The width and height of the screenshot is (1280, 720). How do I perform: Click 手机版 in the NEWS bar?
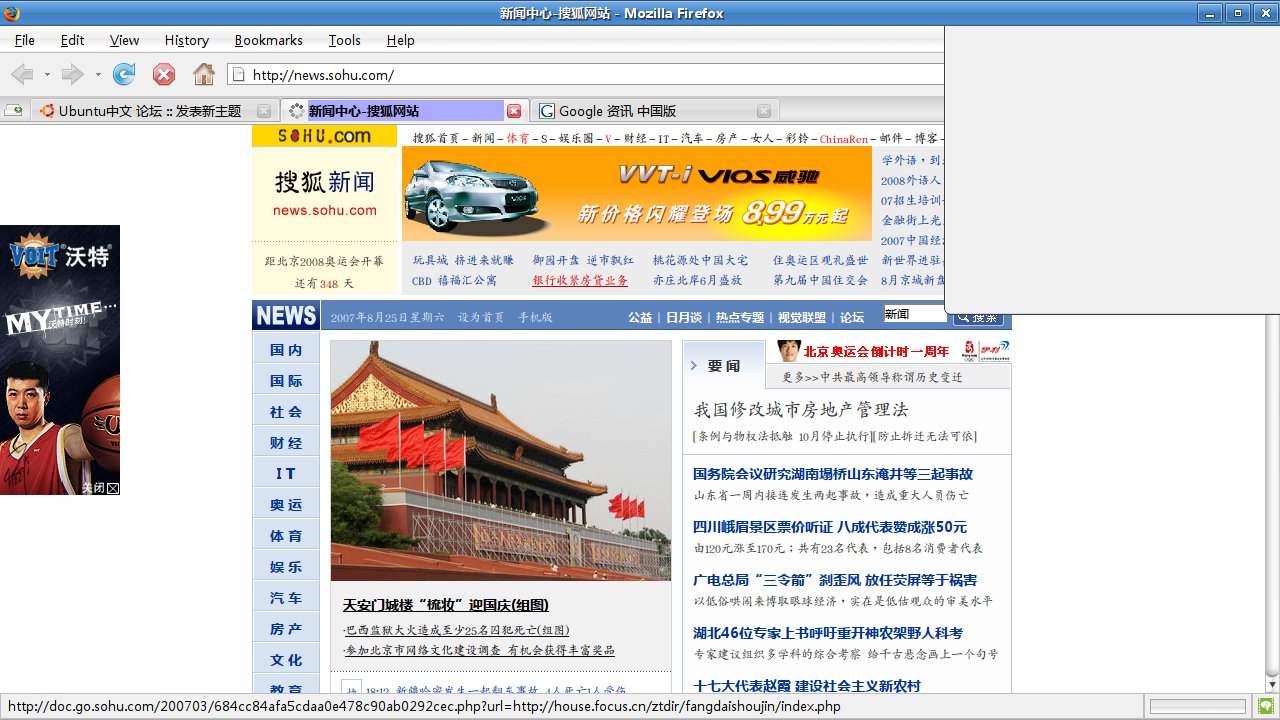(535, 317)
